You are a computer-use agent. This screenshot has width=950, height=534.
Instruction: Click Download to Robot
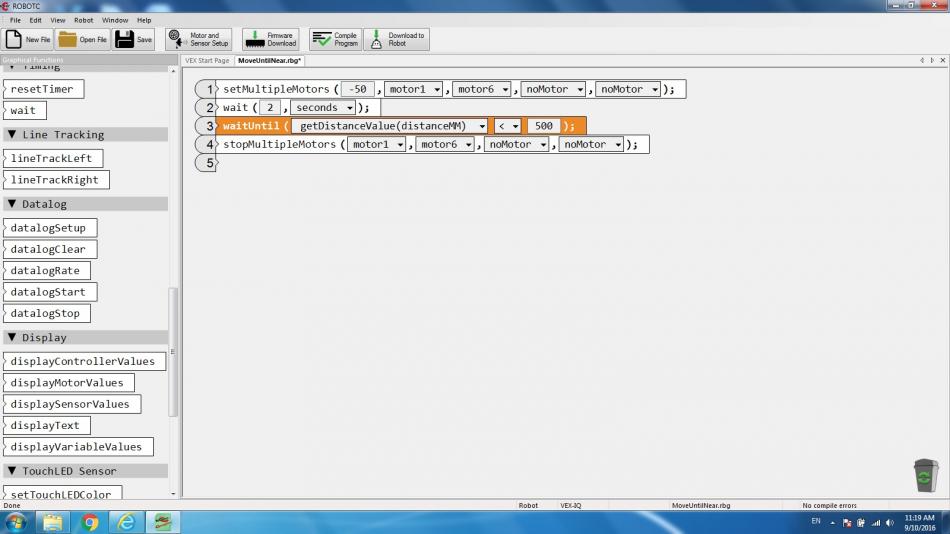397,39
